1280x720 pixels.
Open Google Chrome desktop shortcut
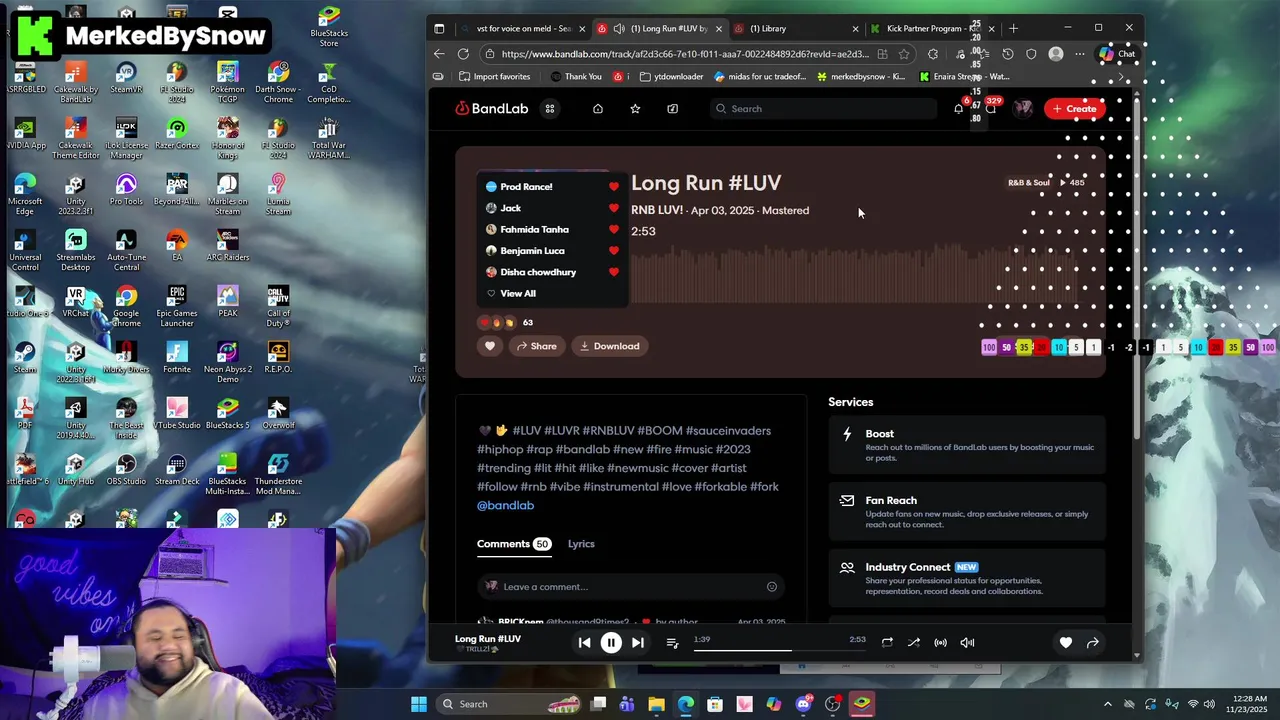pyautogui.click(x=126, y=306)
